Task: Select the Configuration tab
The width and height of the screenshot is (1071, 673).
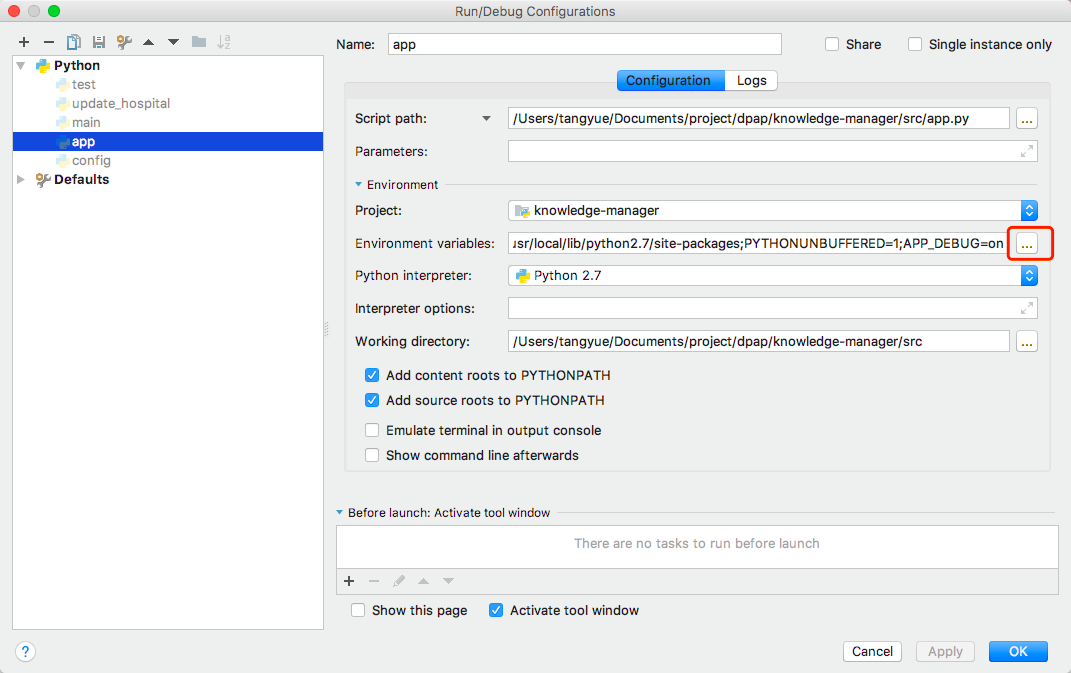Action: 670,80
